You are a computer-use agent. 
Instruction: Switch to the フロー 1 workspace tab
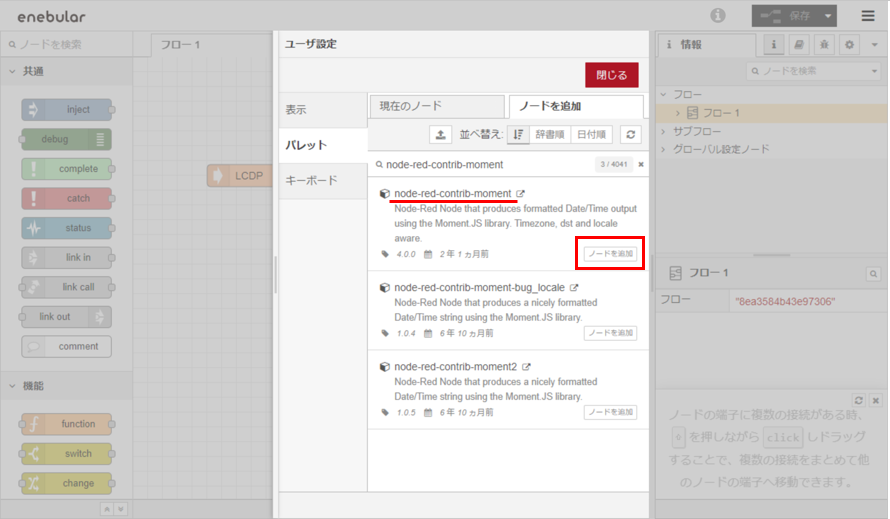[210, 45]
